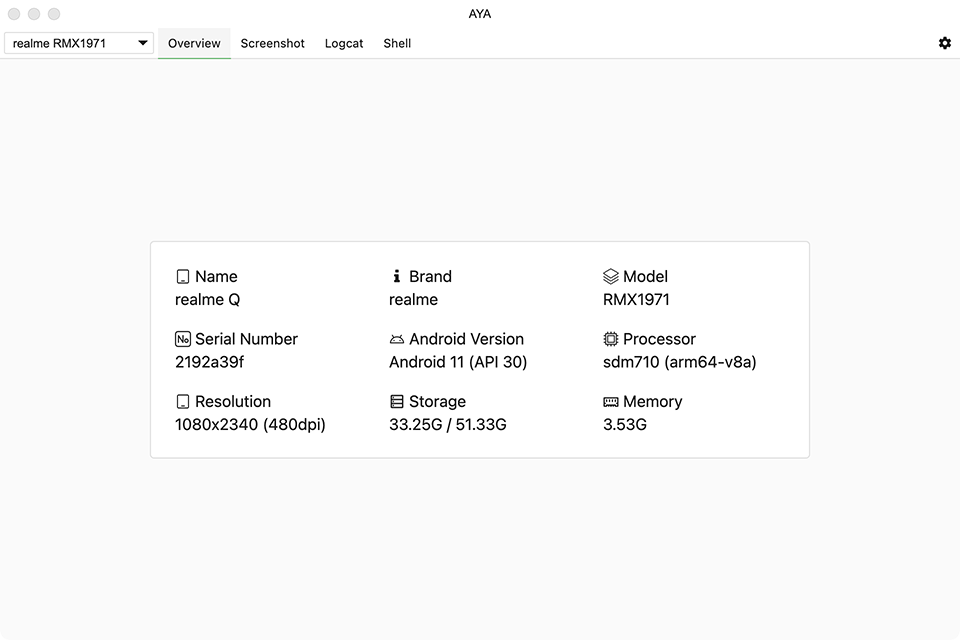Click the screen icon beside Resolution

point(182,402)
